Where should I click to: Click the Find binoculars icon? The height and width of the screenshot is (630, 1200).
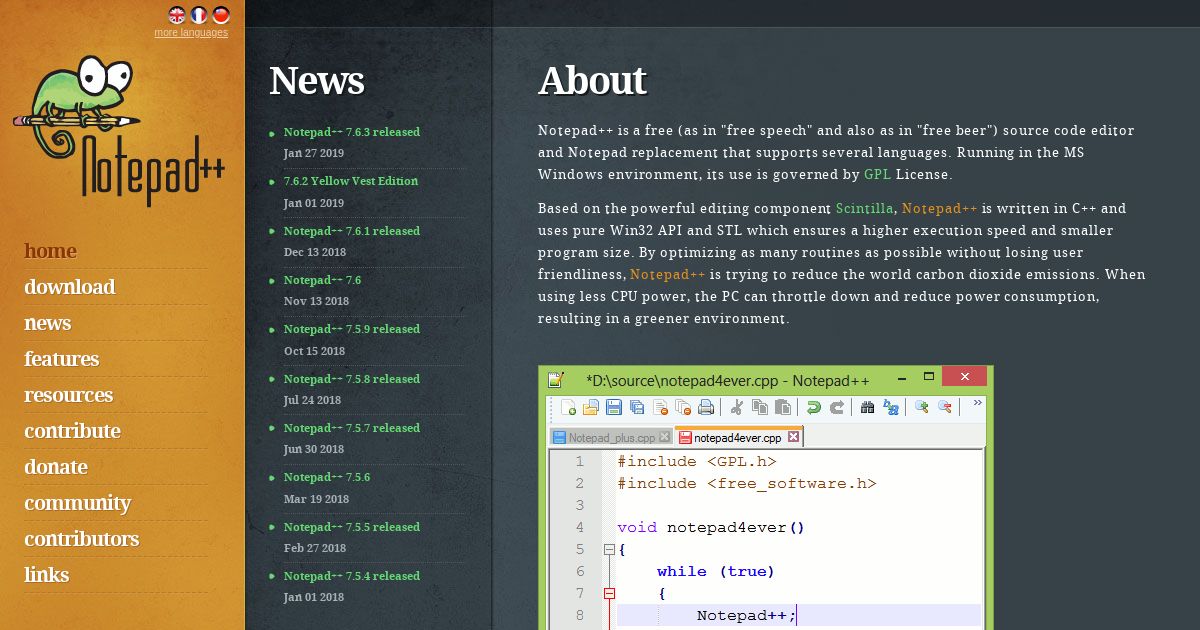pyautogui.click(x=867, y=407)
